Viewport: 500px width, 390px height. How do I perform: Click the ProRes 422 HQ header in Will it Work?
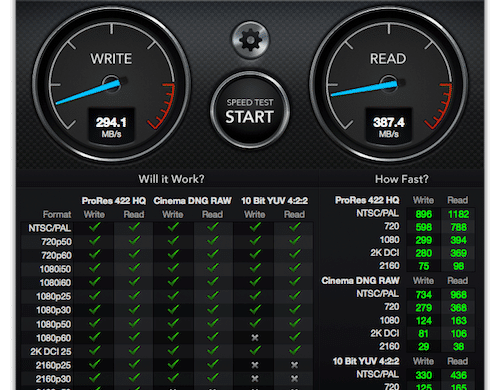(114, 201)
